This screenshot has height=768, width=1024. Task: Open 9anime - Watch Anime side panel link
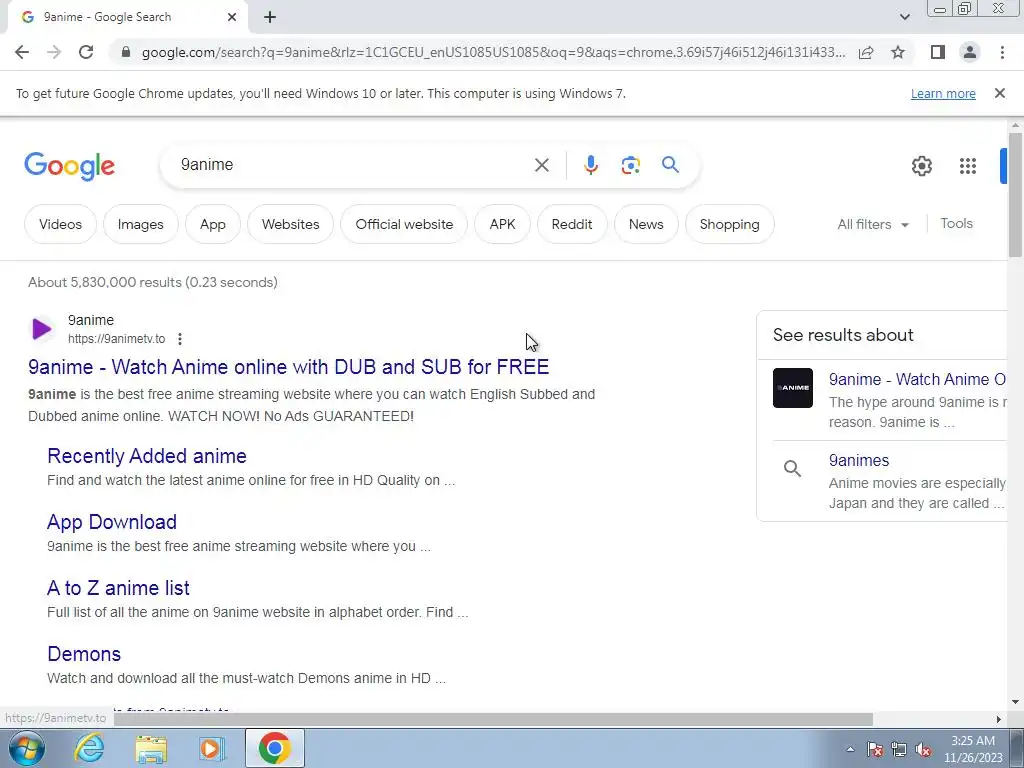click(917, 379)
